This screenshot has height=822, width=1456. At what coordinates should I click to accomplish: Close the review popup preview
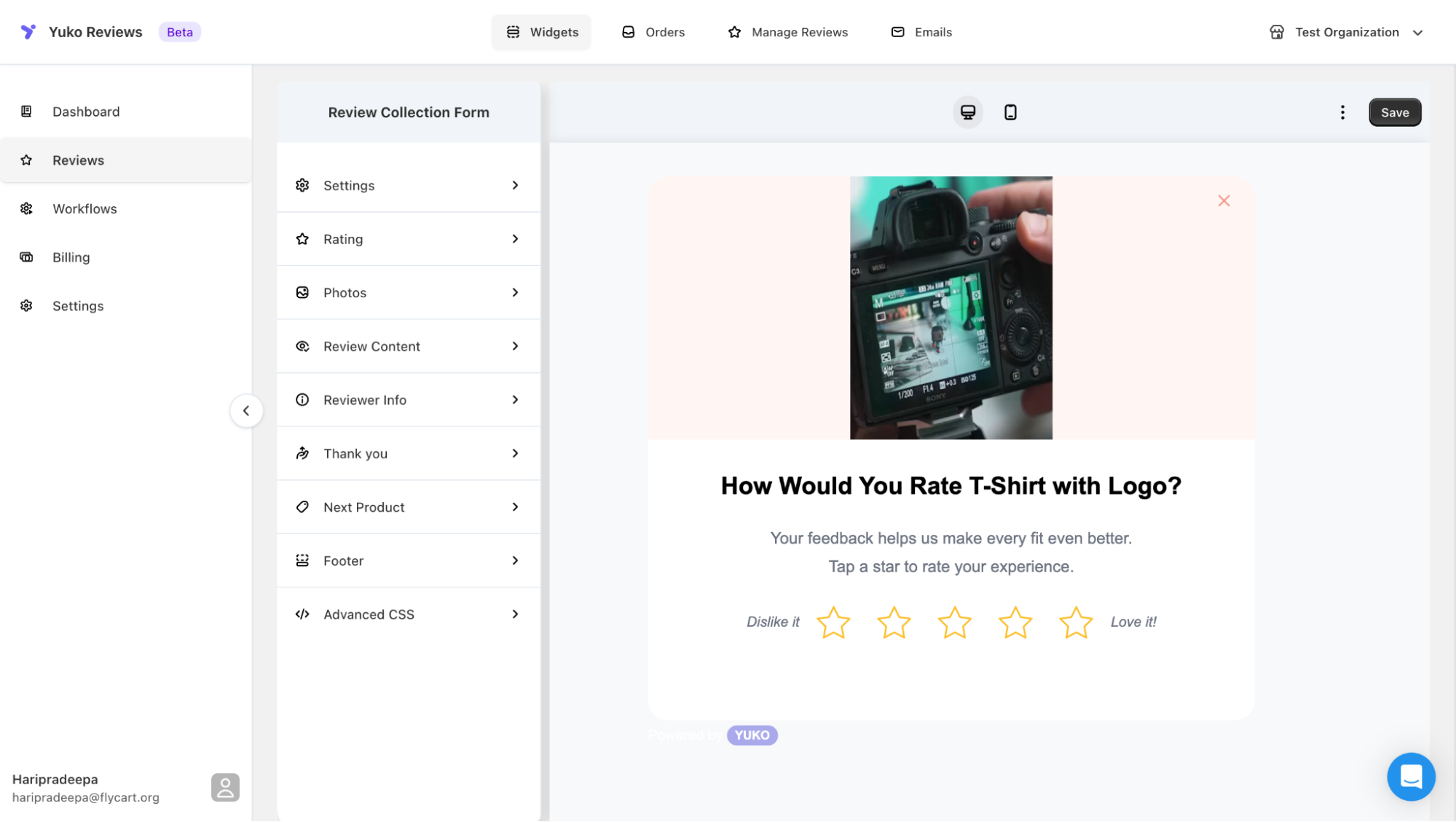[x=1224, y=200]
